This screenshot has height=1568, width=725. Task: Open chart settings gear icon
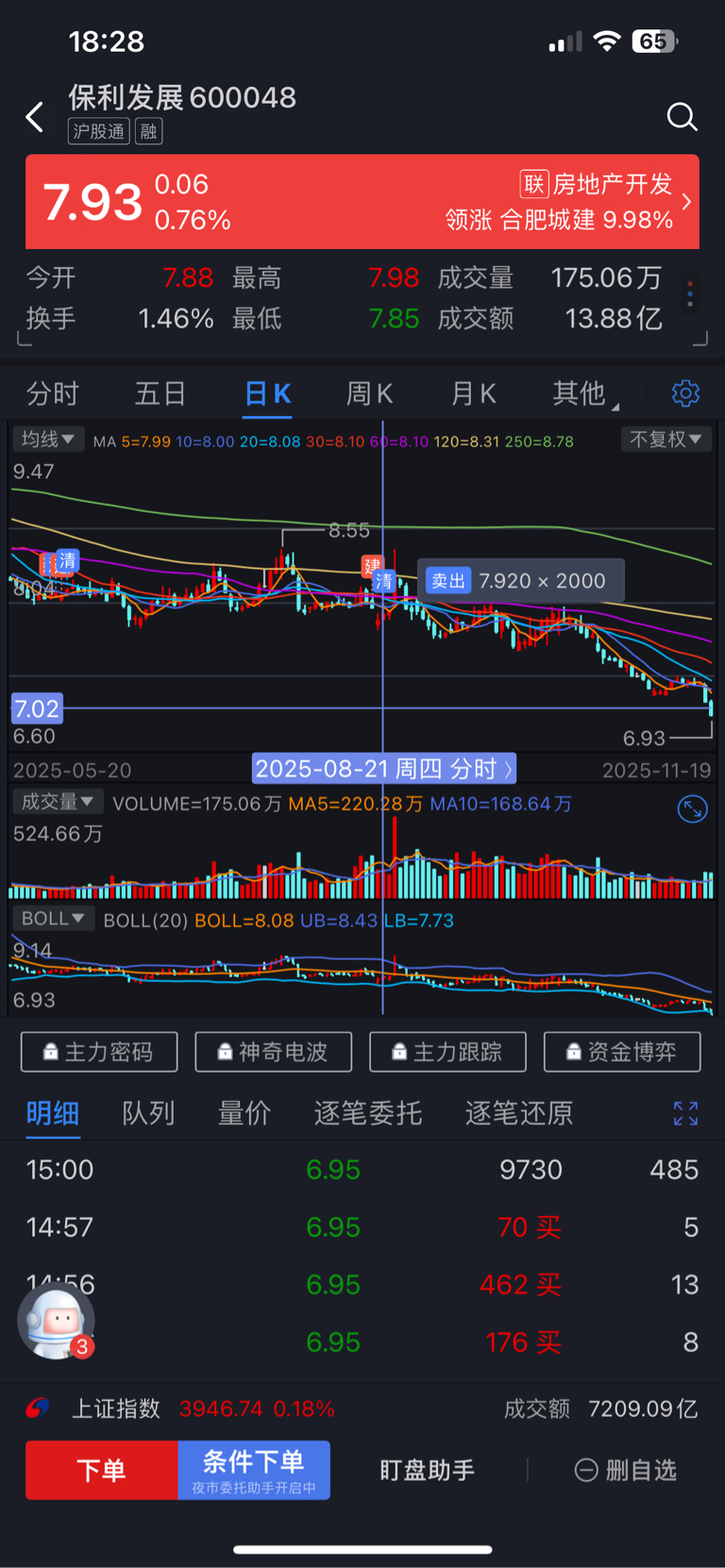coord(685,393)
